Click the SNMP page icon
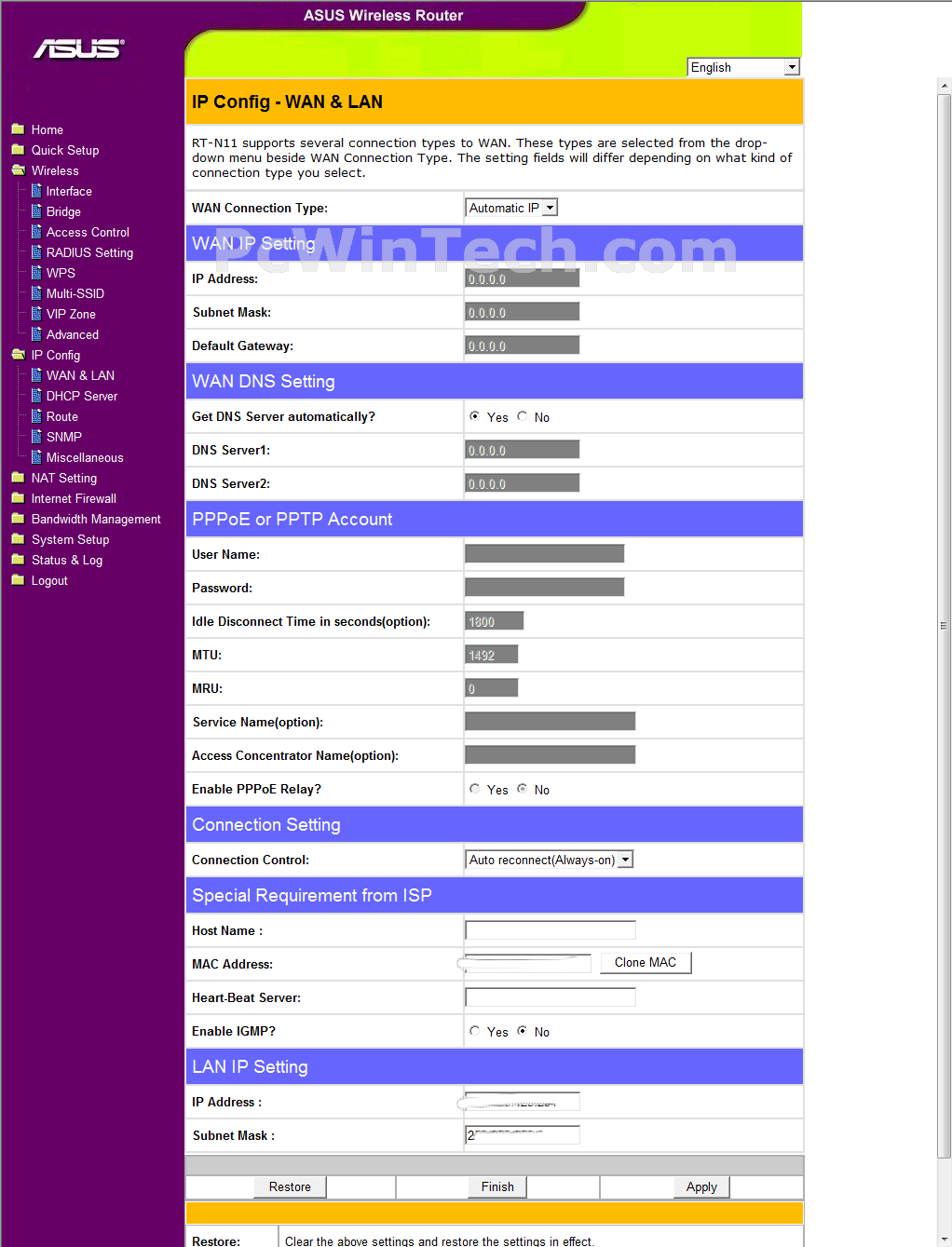 (x=36, y=437)
